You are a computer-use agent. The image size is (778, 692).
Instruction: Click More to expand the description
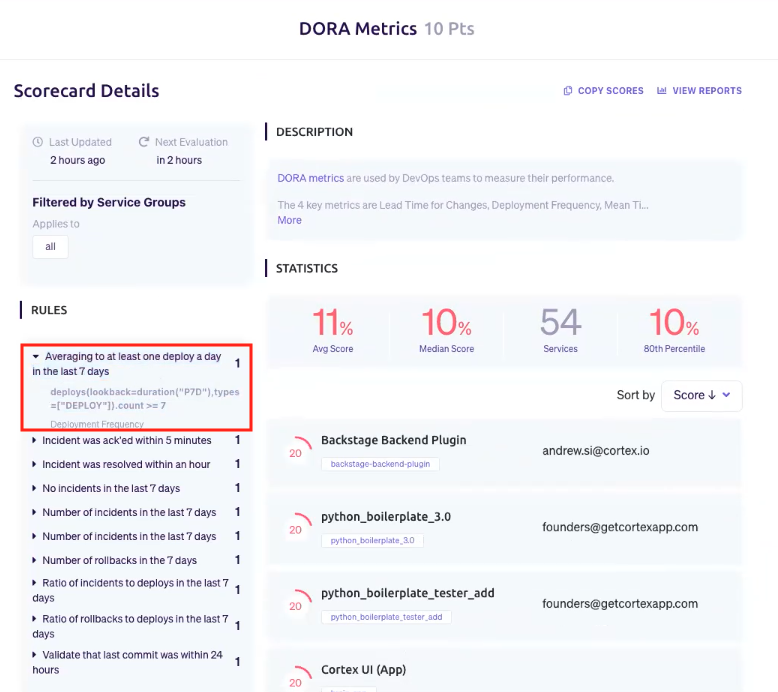[289, 220]
